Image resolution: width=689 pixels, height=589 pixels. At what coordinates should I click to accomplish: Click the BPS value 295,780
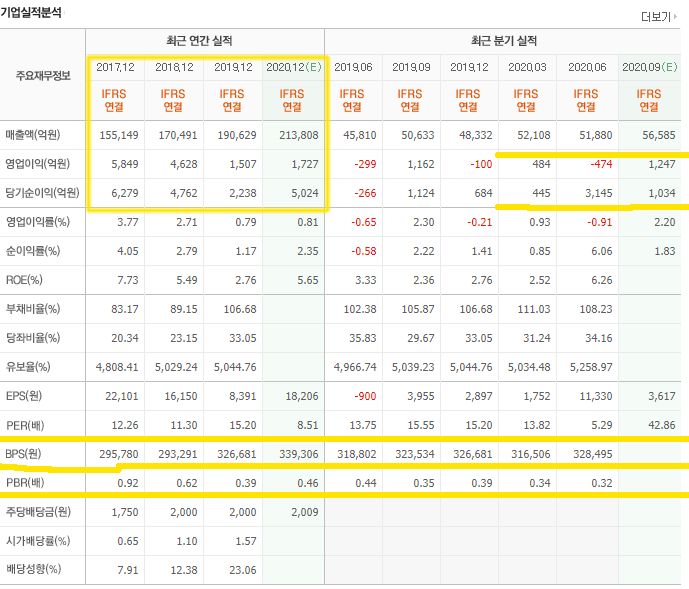coord(119,454)
